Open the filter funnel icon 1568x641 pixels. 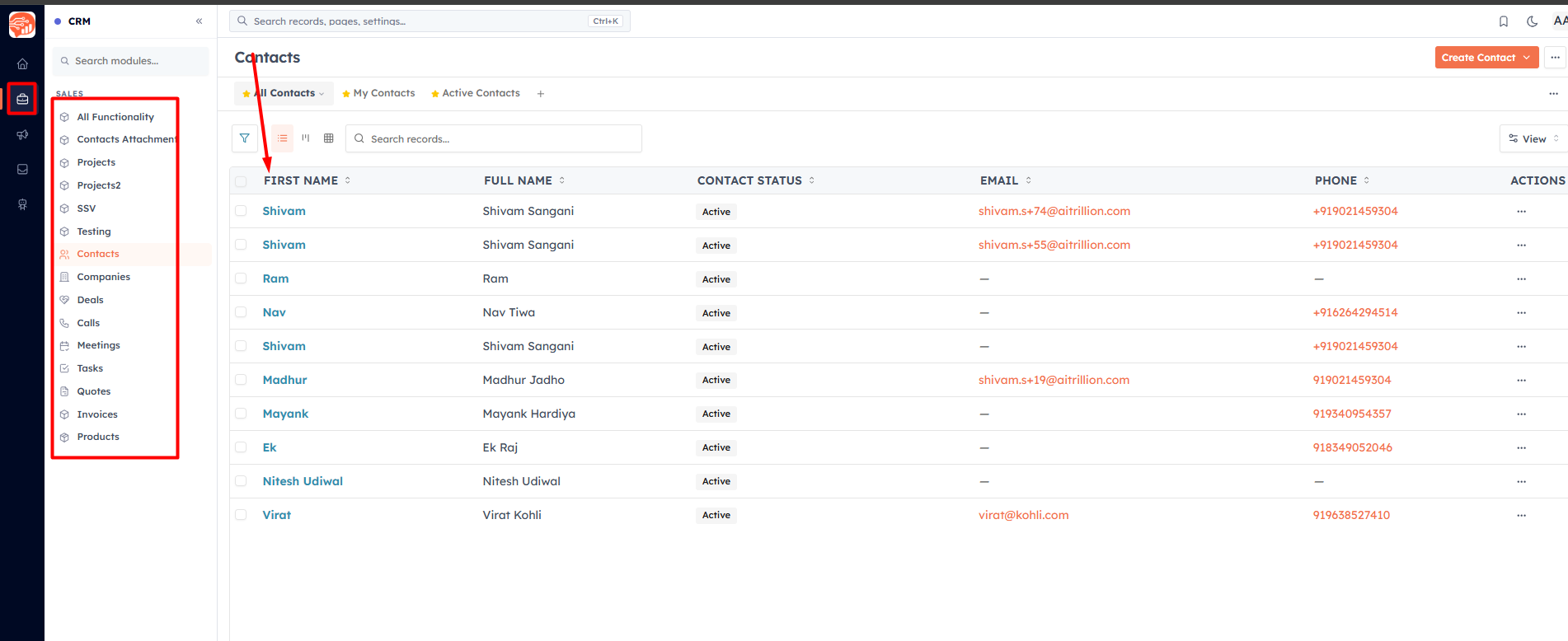tap(245, 138)
